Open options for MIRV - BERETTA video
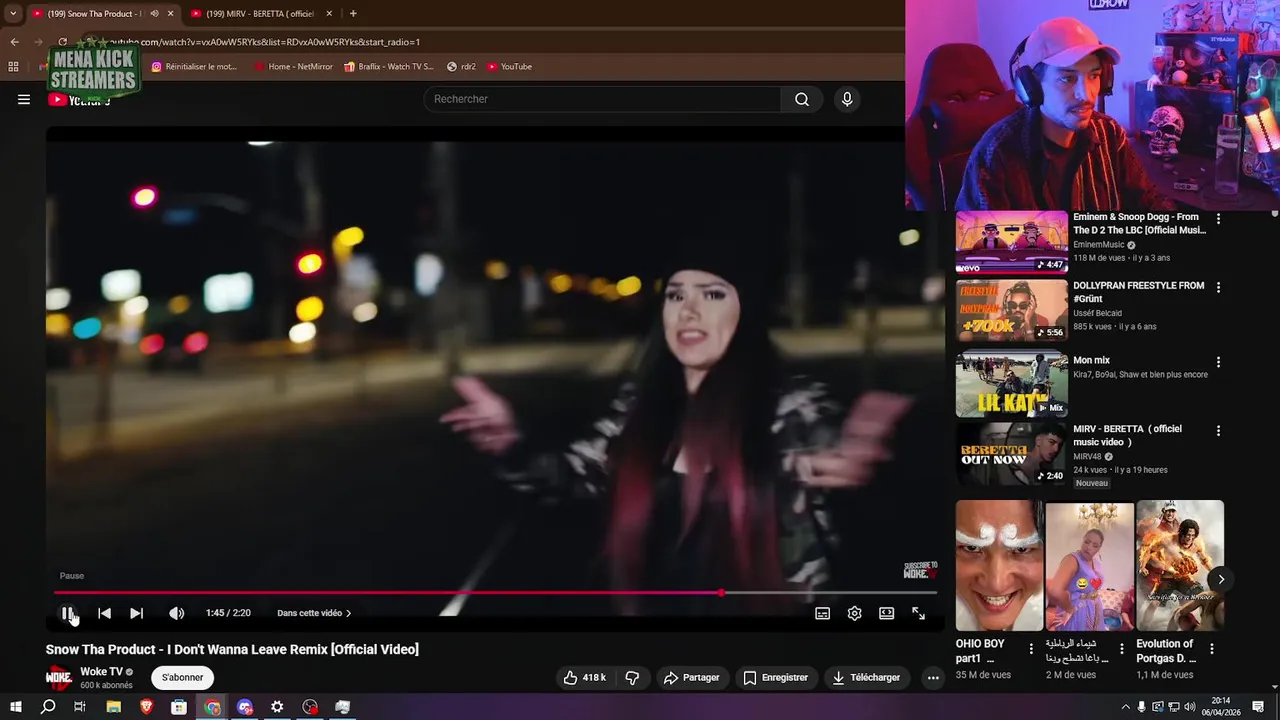This screenshot has height=720, width=1280. [x=1218, y=431]
